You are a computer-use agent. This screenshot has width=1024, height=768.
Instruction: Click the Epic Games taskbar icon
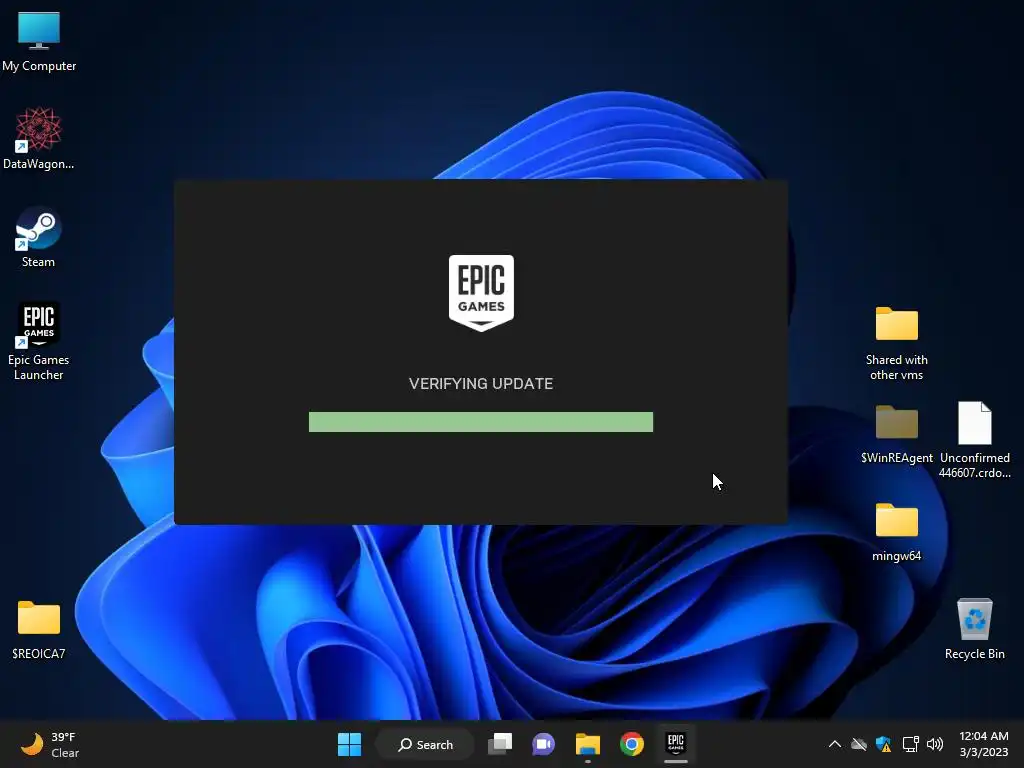tap(675, 744)
